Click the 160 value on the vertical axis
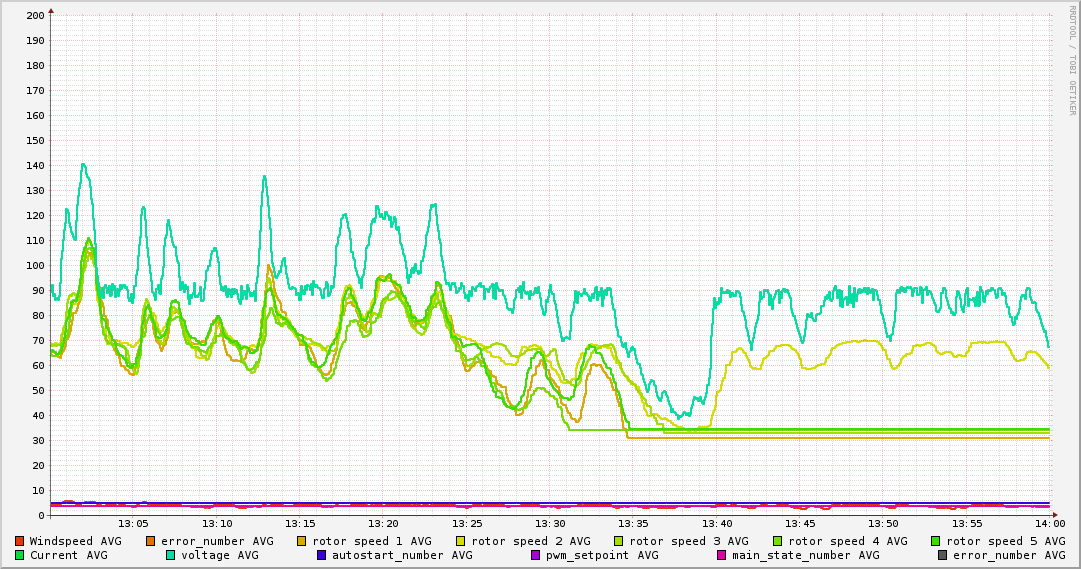The image size is (1081, 569). click(x=35, y=115)
